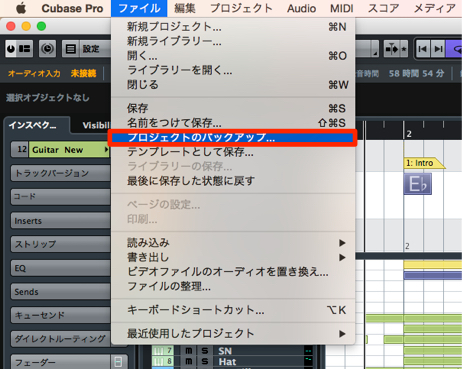
Task: Click the track number 12 badge
Action: pyautogui.click(x=21, y=149)
